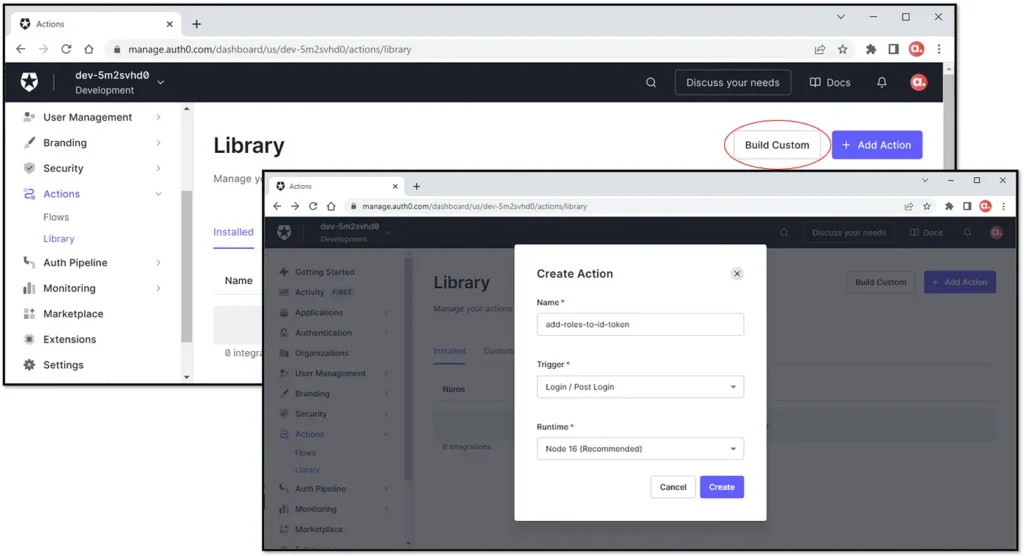The width and height of the screenshot is (1024, 556).
Task: Open tenant switcher chevron next to dev-5m2svhd0
Action: tap(161, 82)
